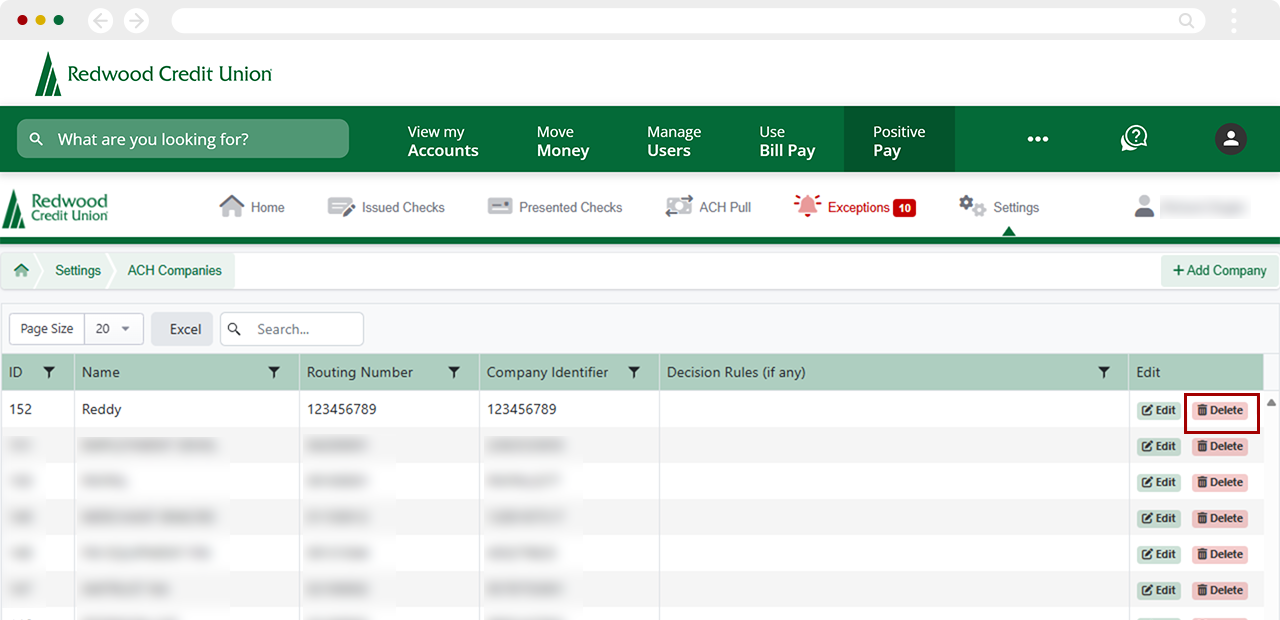Open the Manage Users menu

674,141
